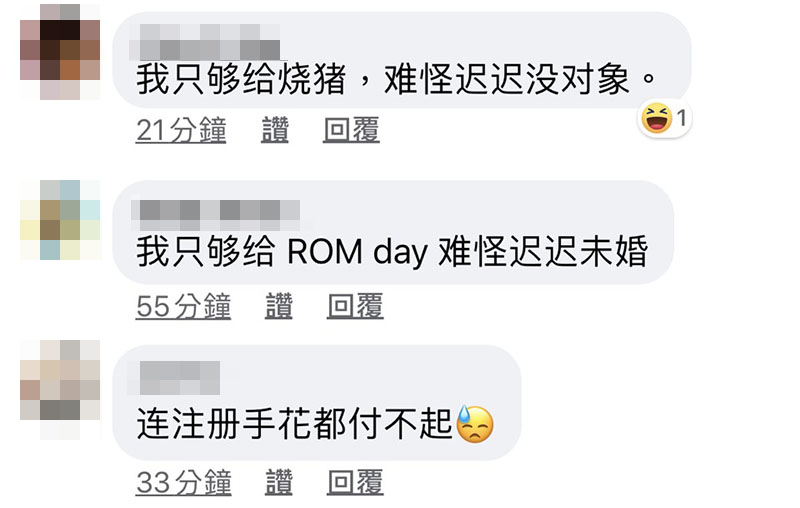Click the blurred name of first commenter
This screenshot has height=508, width=800.
(205, 42)
